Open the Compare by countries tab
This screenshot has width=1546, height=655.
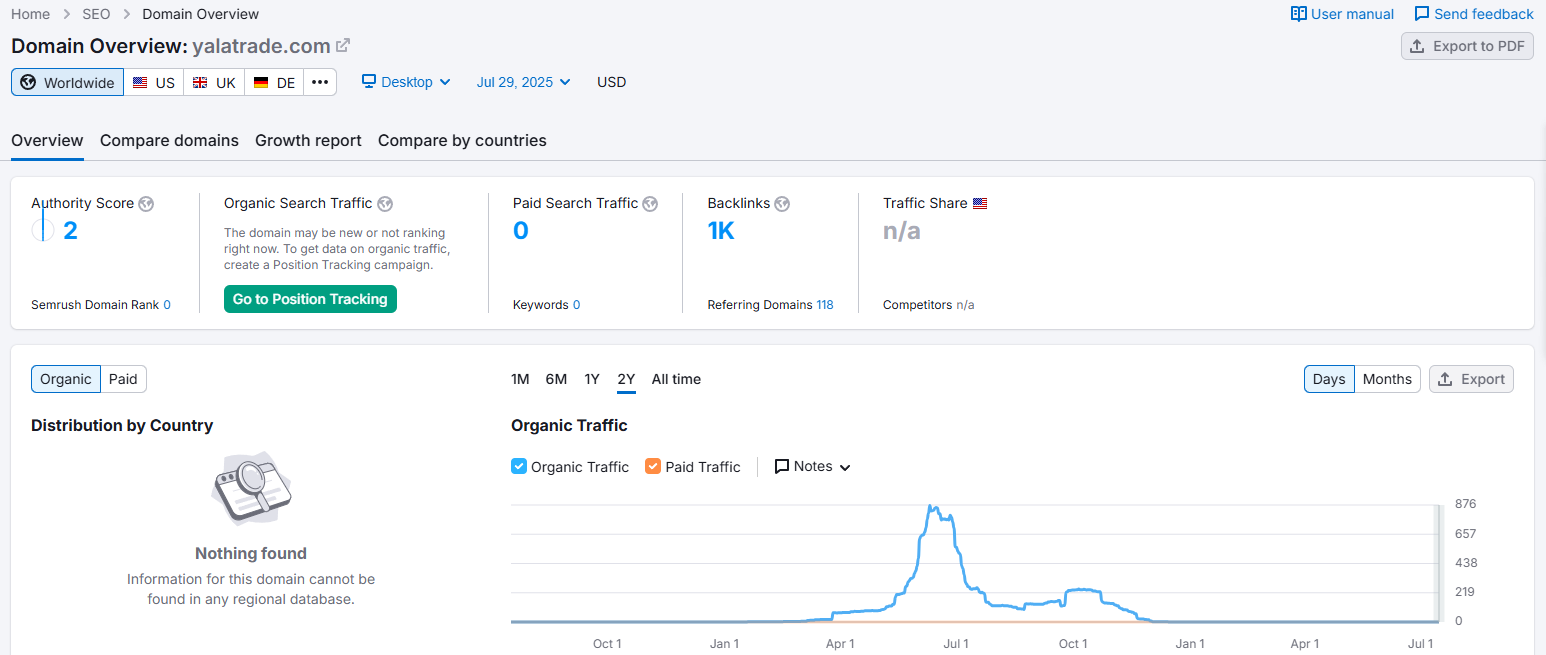tap(462, 140)
